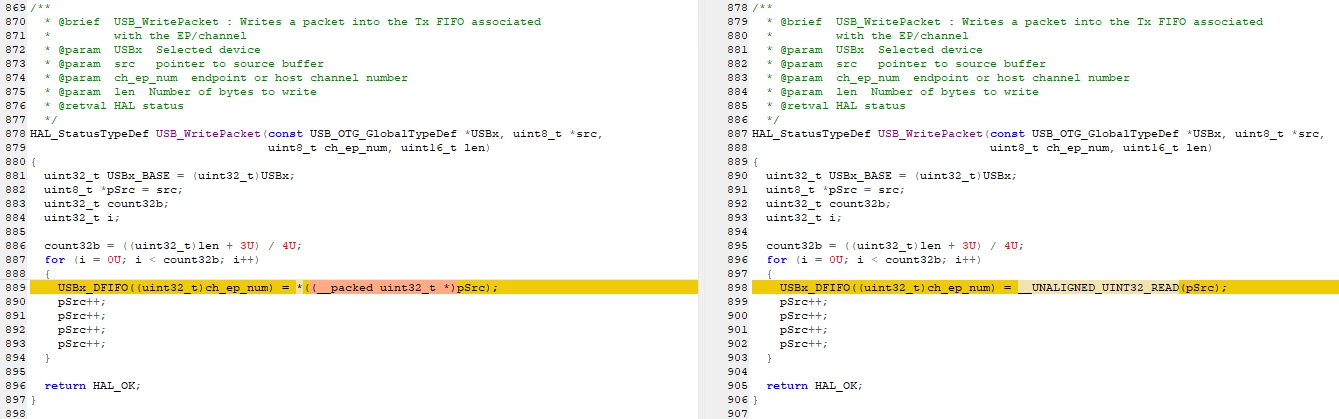Click line number 898 in the left pane
Viewport: 1339px width, 419px height.
pos(14,413)
